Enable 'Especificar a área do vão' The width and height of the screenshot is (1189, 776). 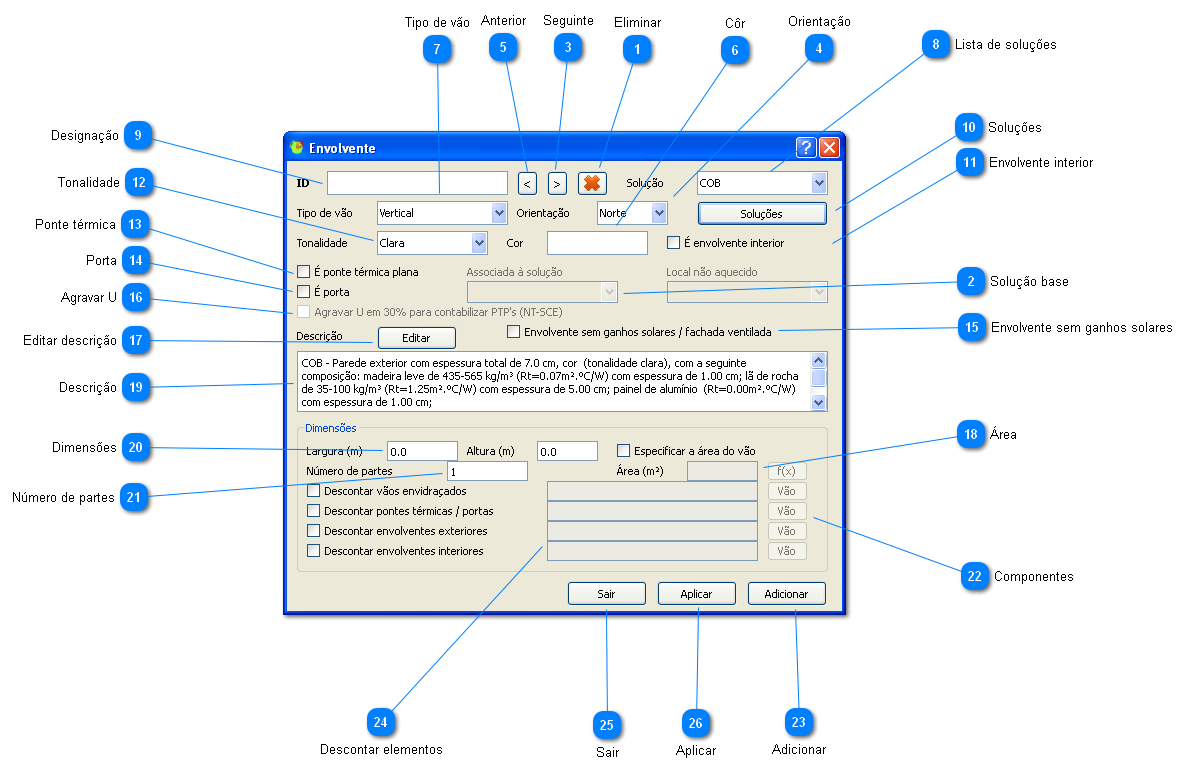(624, 451)
